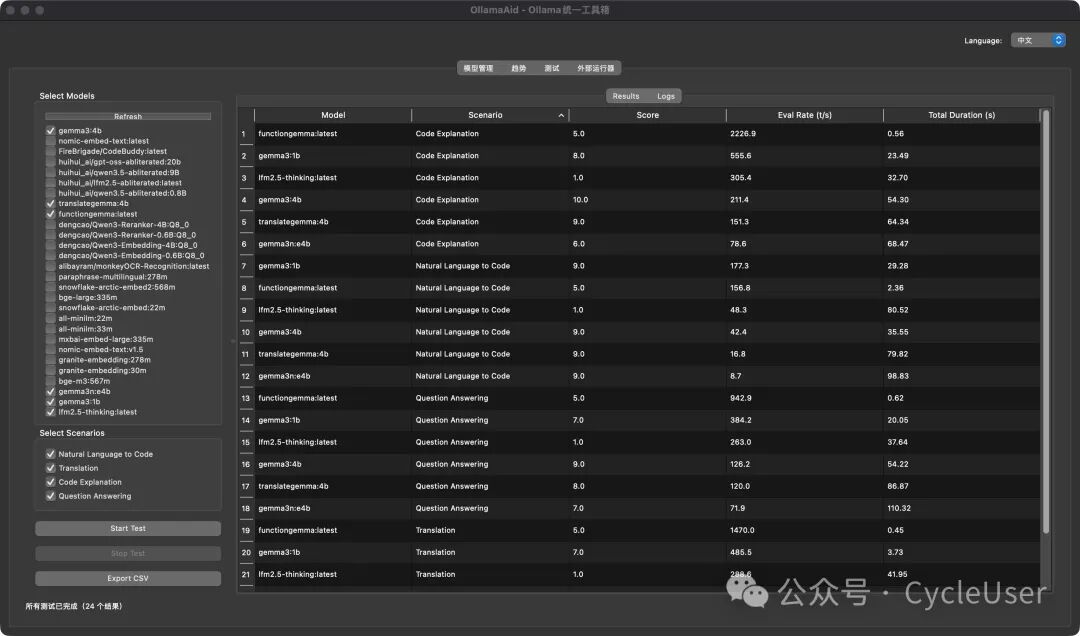The image size is (1080, 636).
Task: Select row 1 header in results table
Action: point(246,134)
